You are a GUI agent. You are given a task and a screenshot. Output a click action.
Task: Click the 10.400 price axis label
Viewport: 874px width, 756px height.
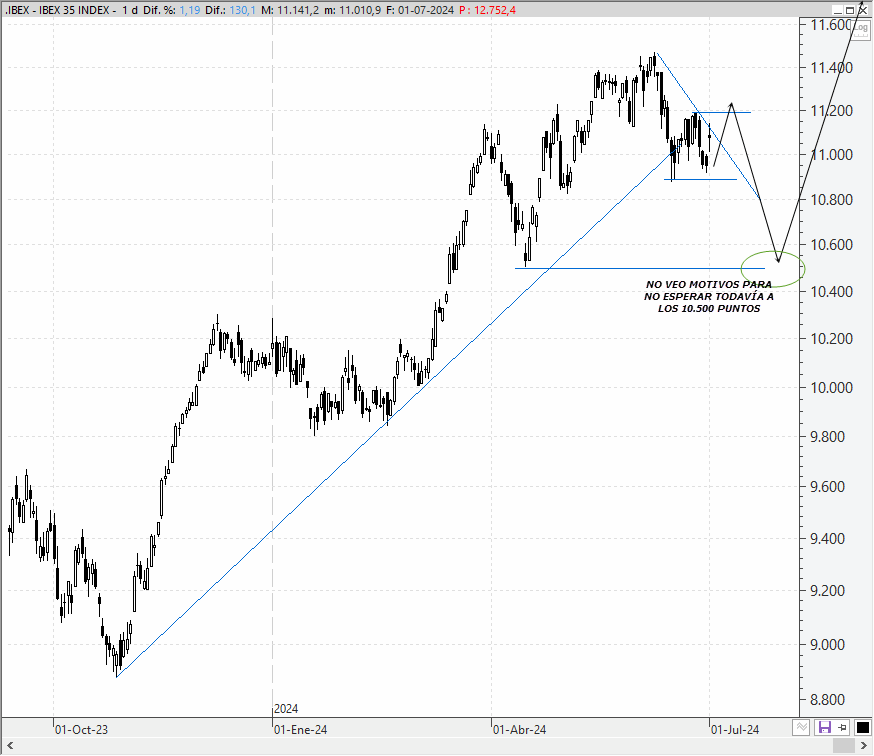832,292
